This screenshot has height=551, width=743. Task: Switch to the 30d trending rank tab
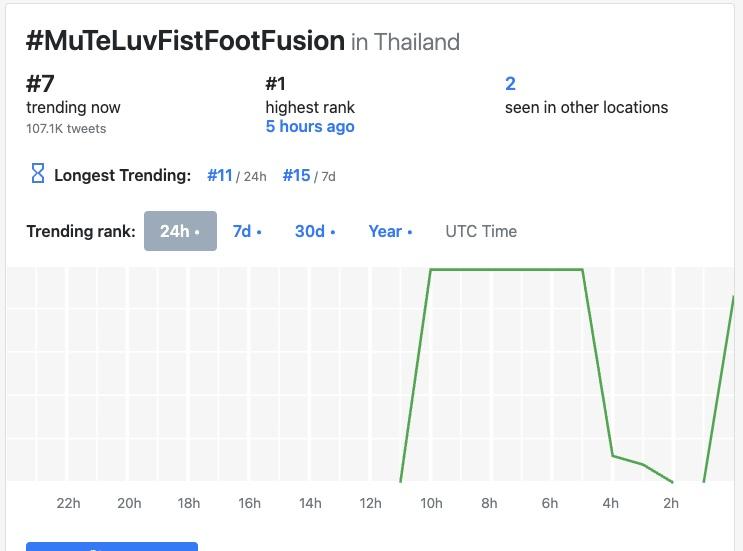(x=315, y=231)
